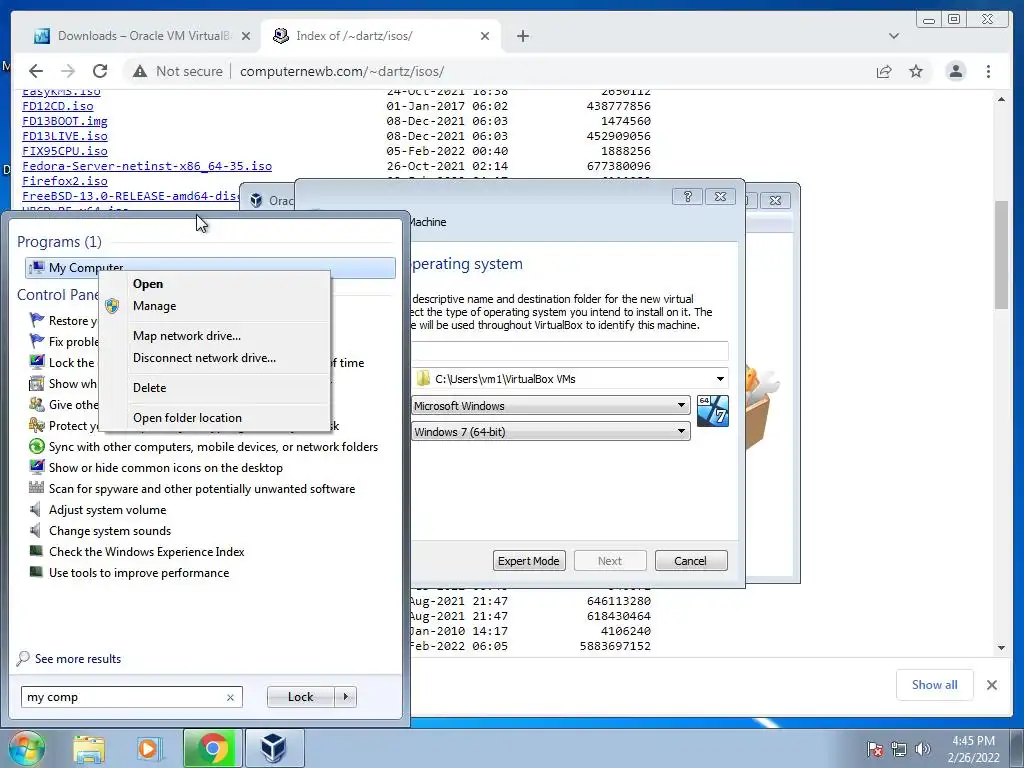Go back with the browser back arrow
This screenshot has height=768, width=1024.
(x=36, y=71)
